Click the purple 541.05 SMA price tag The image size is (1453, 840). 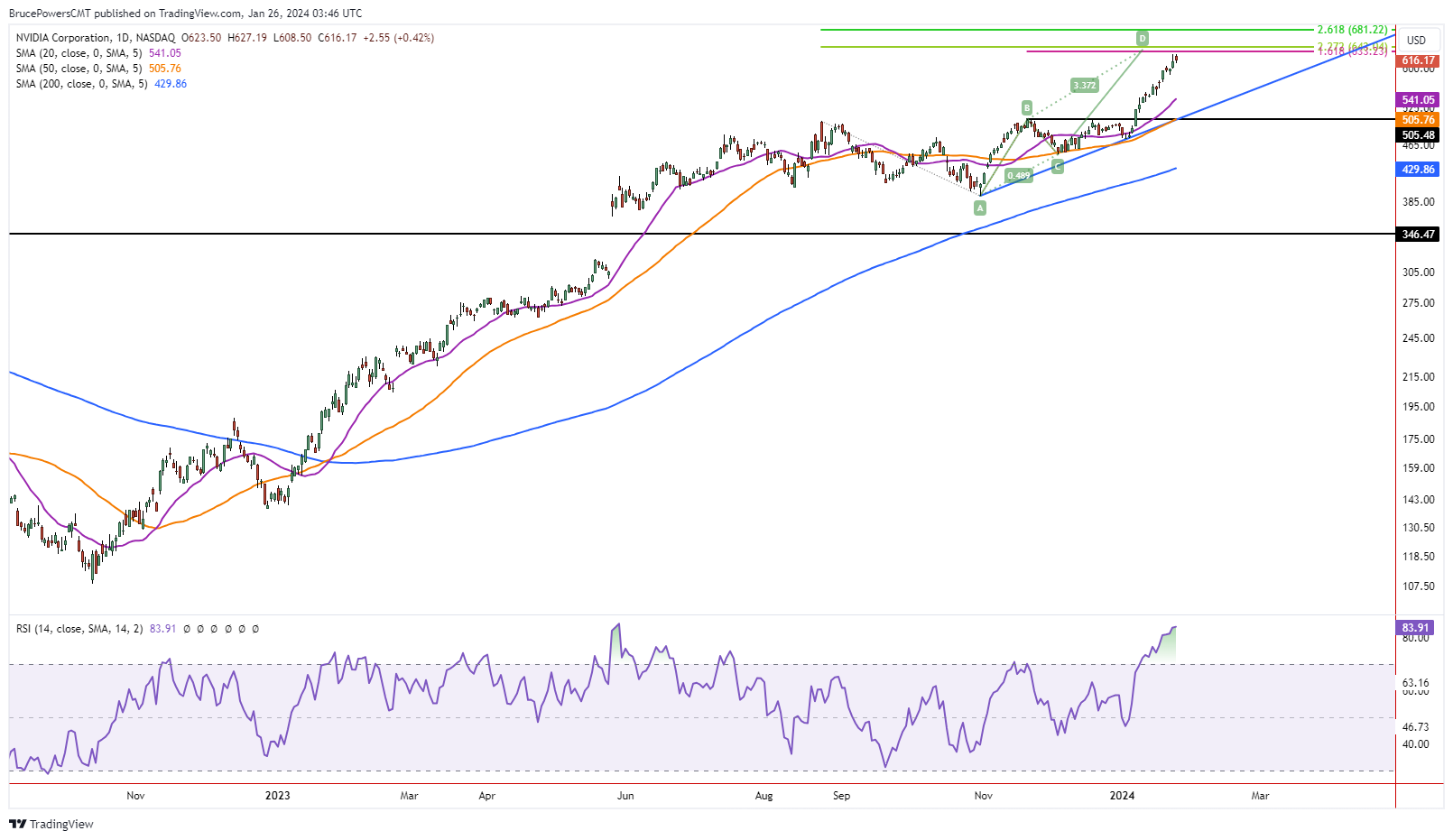pos(1418,100)
